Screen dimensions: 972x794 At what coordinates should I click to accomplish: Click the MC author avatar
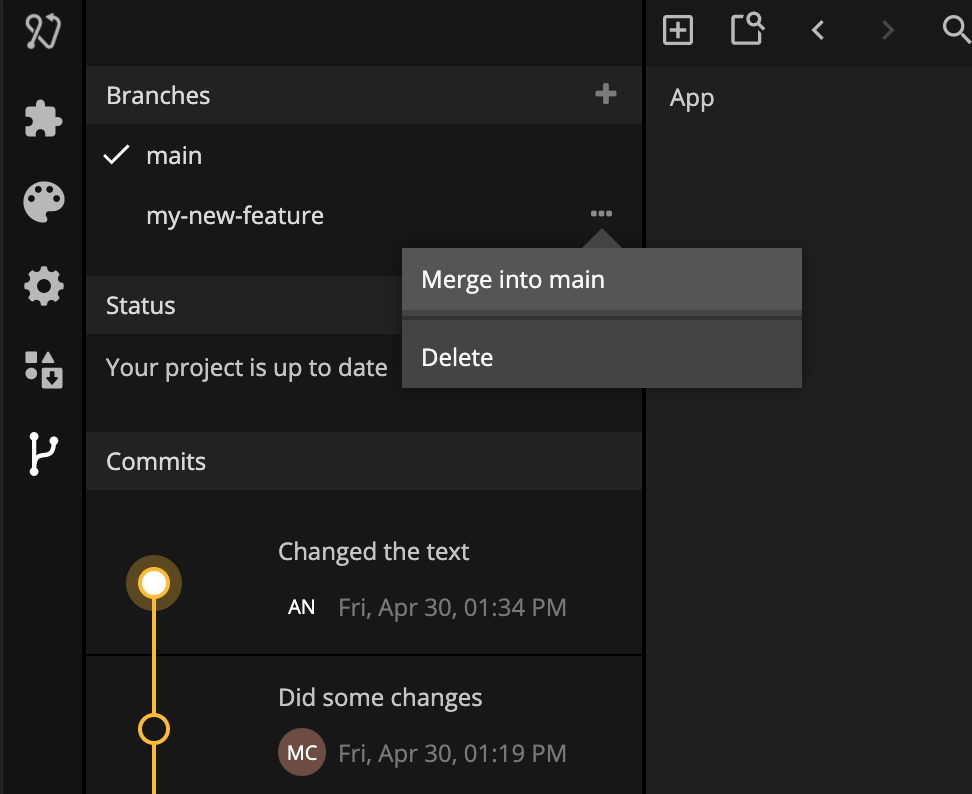(302, 752)
